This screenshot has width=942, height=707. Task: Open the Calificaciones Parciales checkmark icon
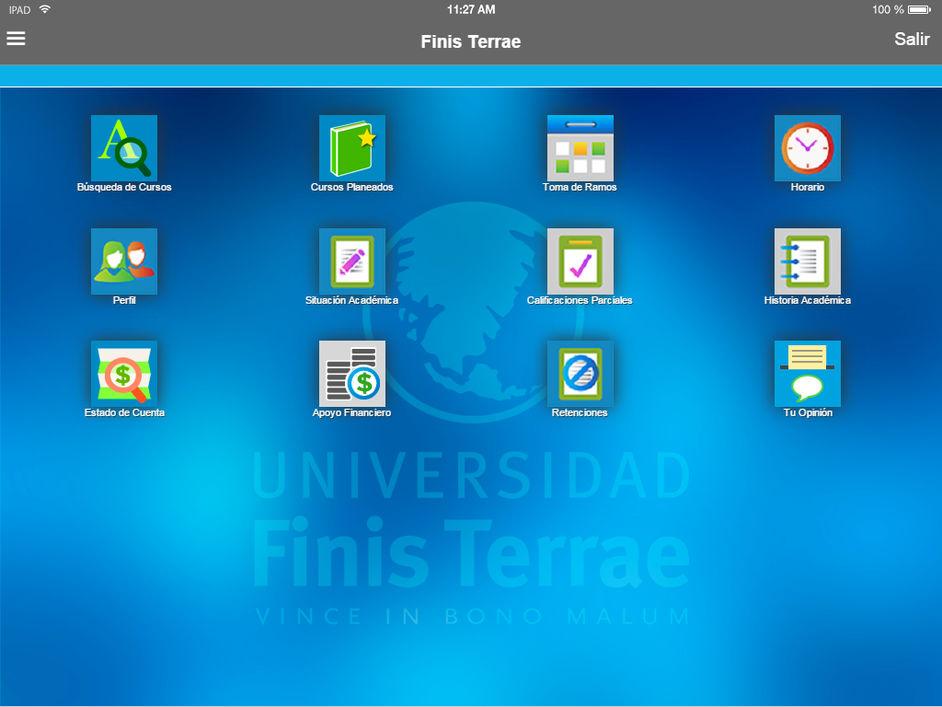(x=580, y=261)
